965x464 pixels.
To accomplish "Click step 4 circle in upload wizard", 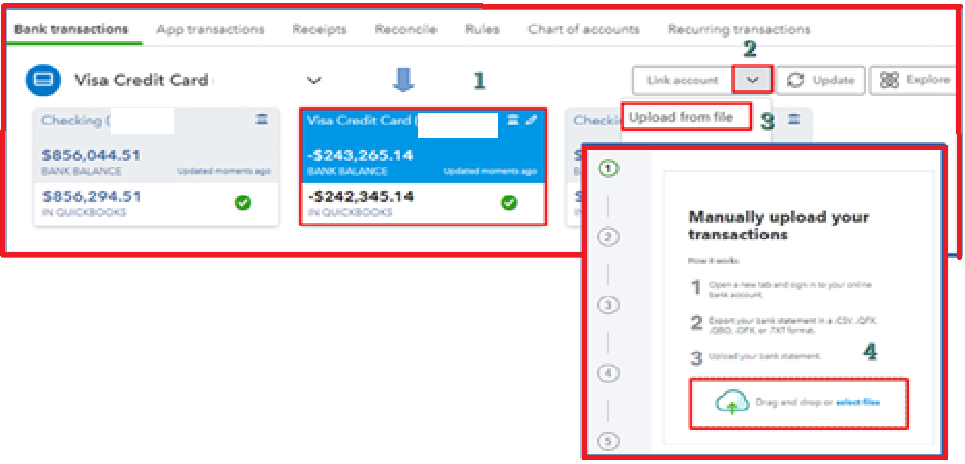I will point(608,373).
